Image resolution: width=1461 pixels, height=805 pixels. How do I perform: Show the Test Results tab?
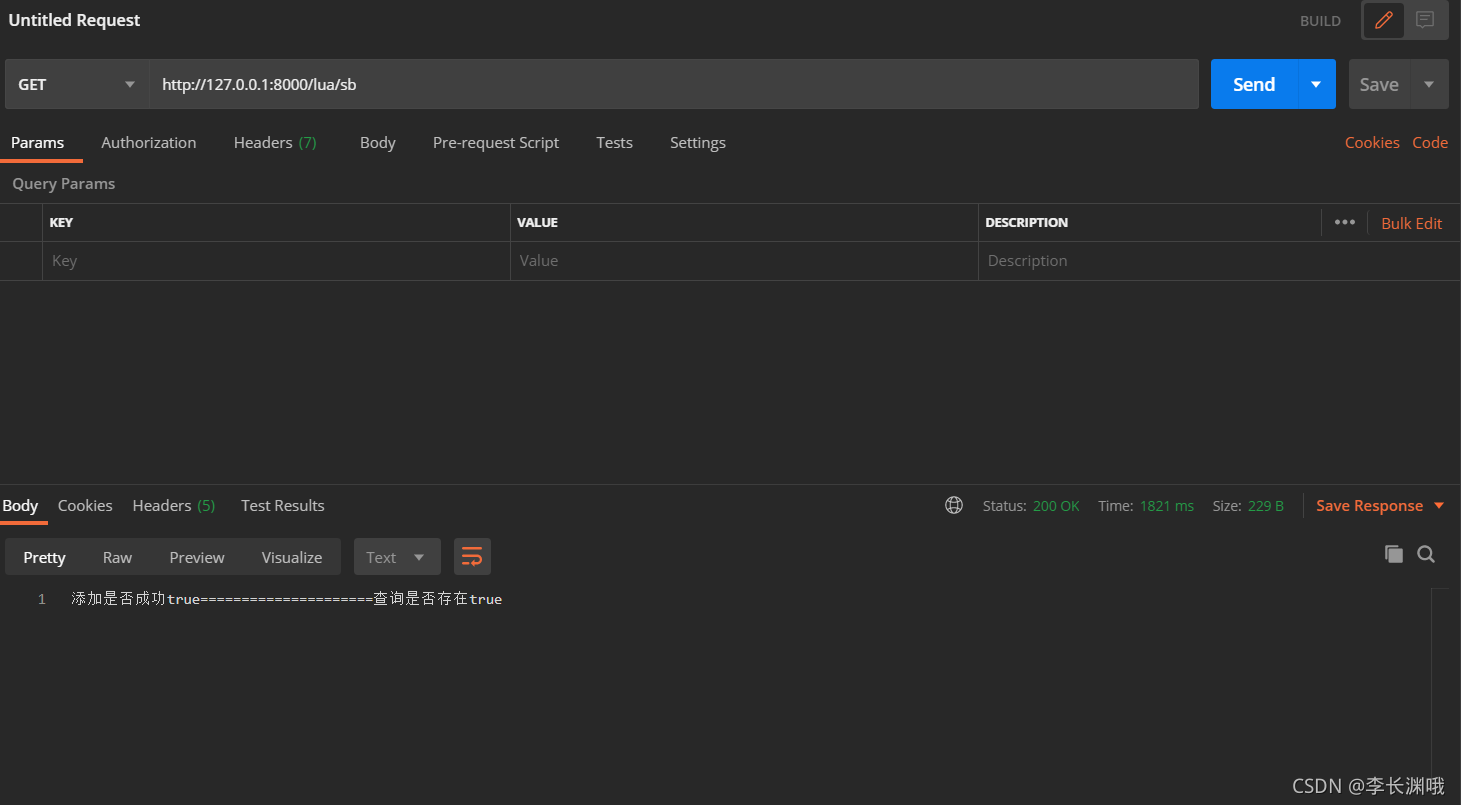point(283,506)
